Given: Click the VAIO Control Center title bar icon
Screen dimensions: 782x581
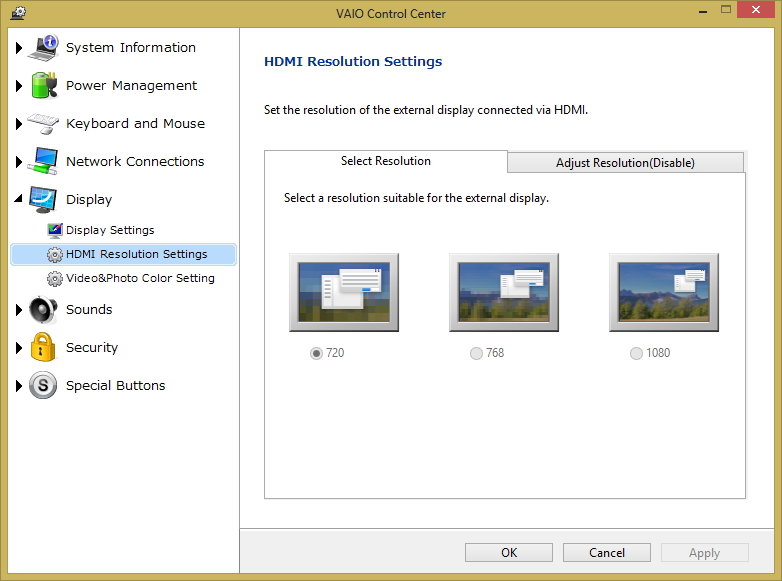Looking at the screenshot, I should point(18,12).
